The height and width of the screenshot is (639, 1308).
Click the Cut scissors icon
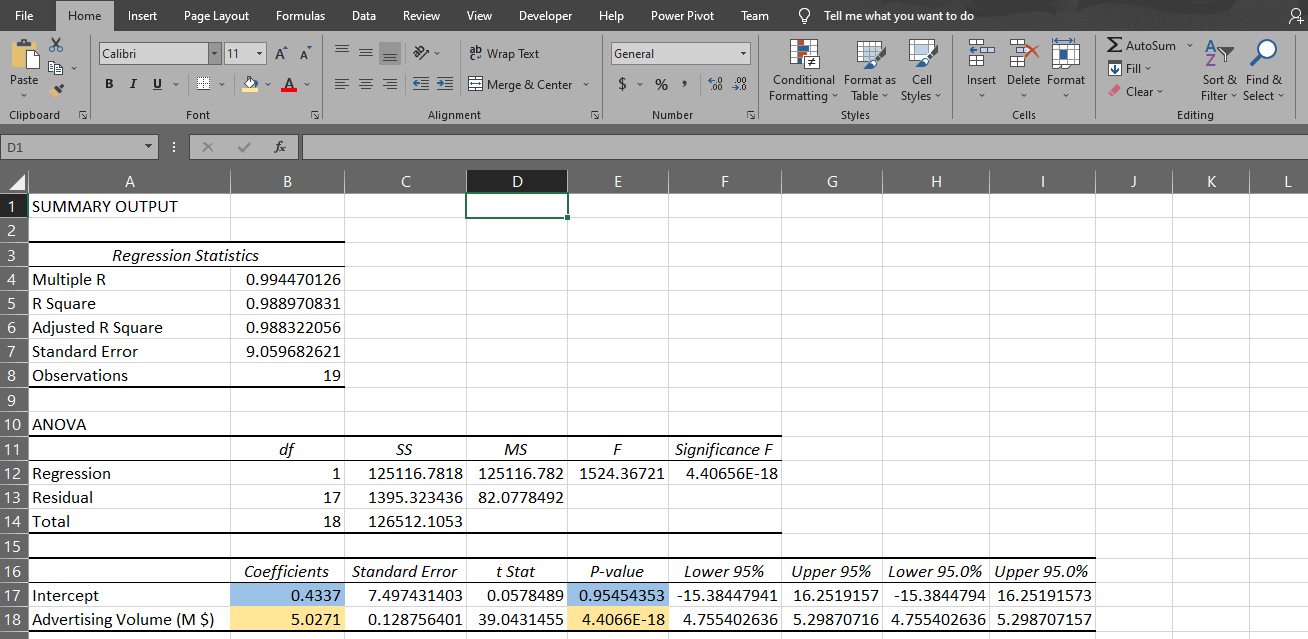click(56, 46)
